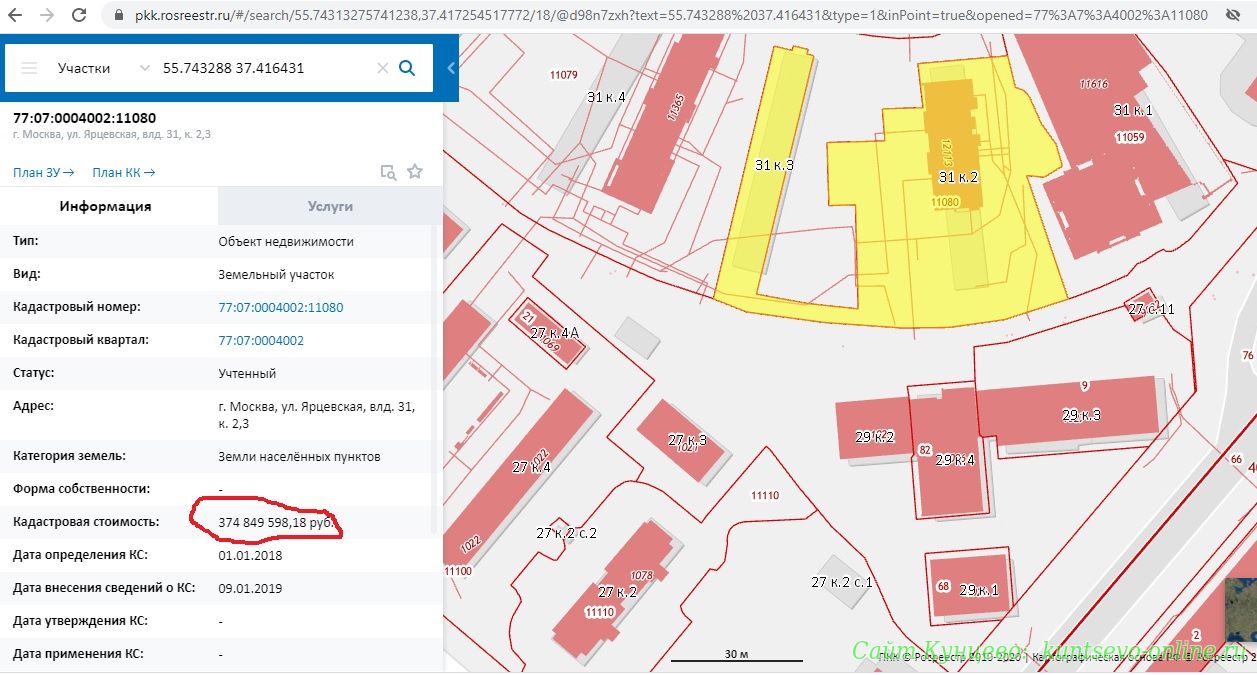
Task: Collapse the side panel with chevron
Action: 451,68
